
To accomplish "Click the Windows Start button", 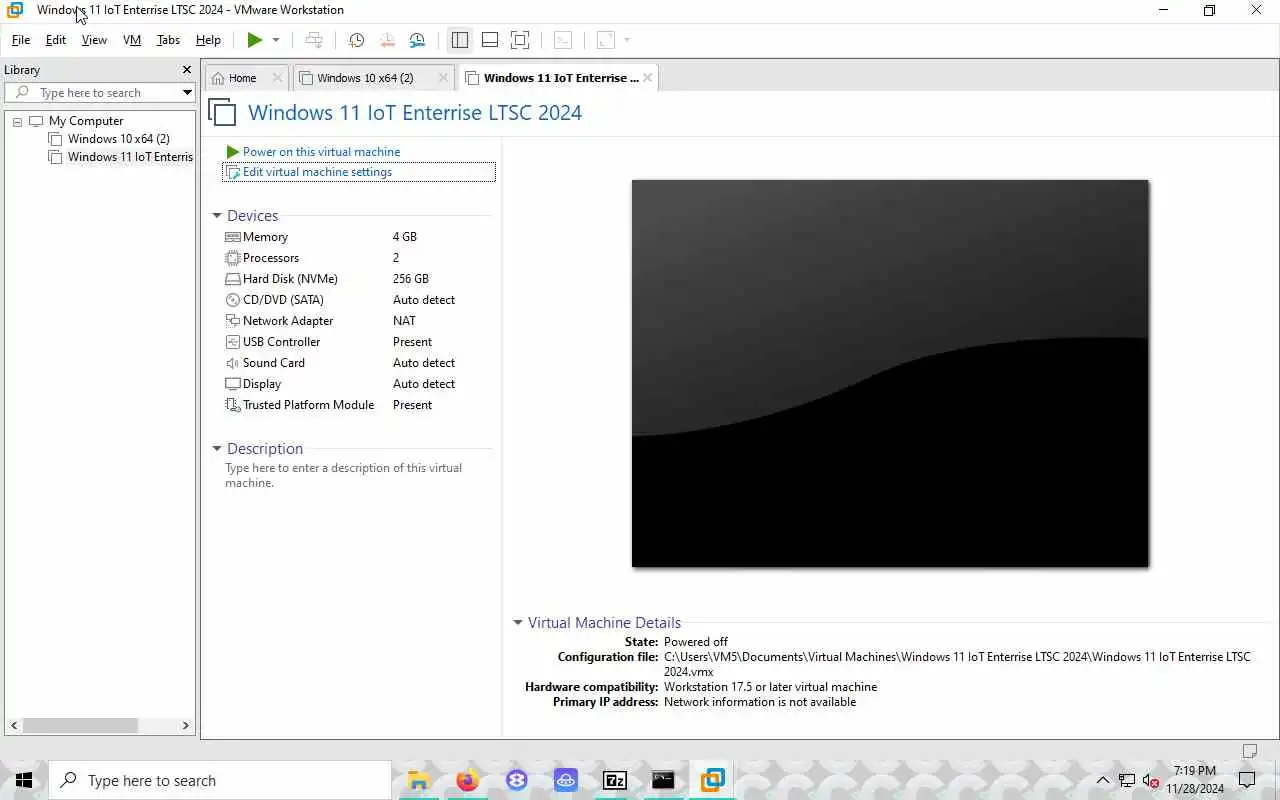I will (x=24, y=781).
